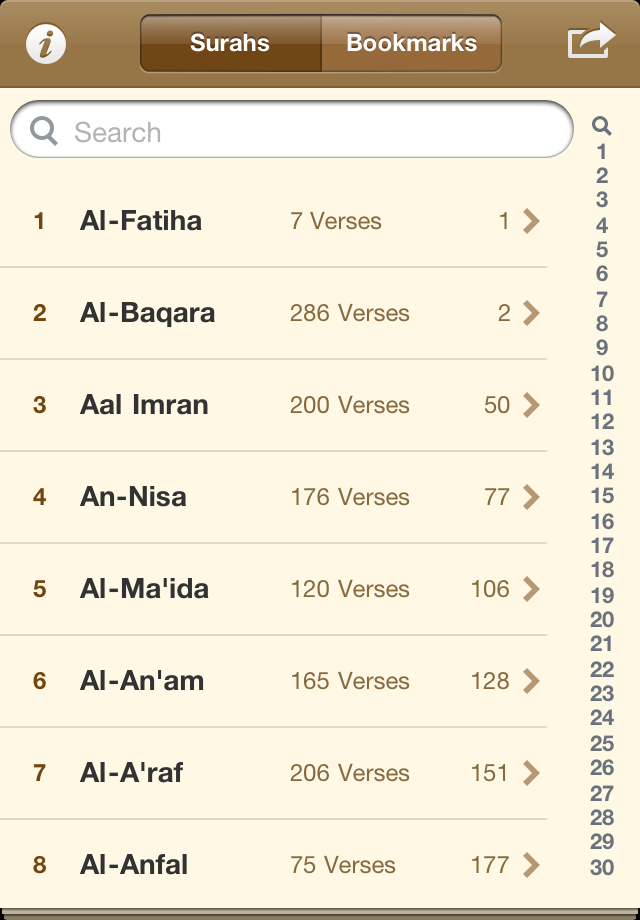
Task: Open Al-Fatiha chevron arrow
Action: click(x=531, y=221)
